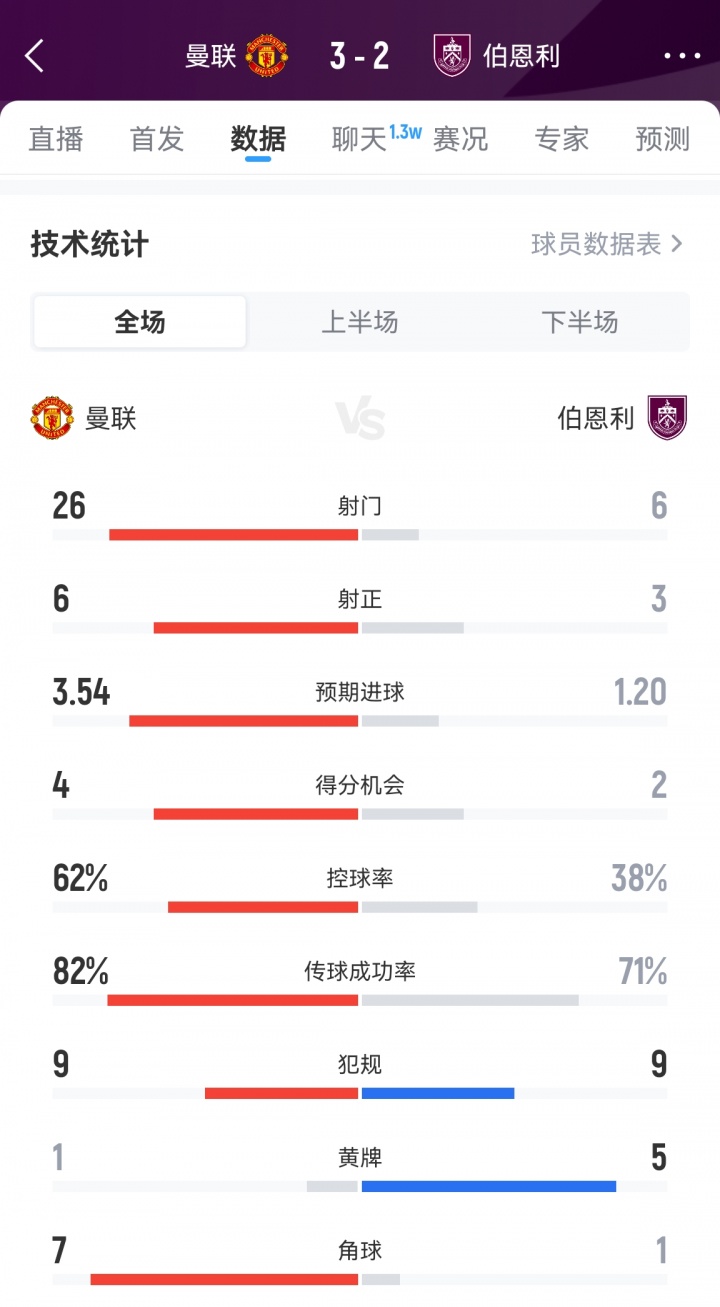Tap the Burnley logo beside 伯恩利
This screenshot has width=720, height=1307.
pos(667,418)
